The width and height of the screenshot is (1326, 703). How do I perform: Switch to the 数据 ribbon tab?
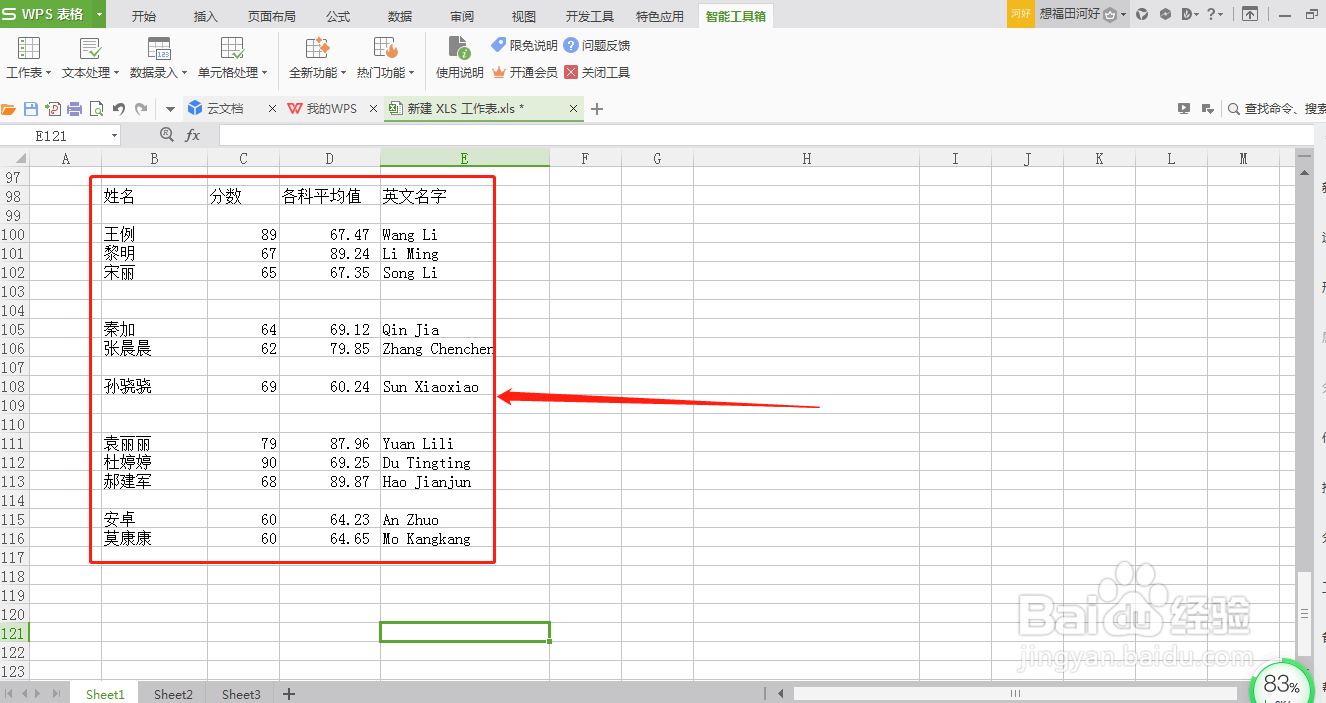[400, 16]
